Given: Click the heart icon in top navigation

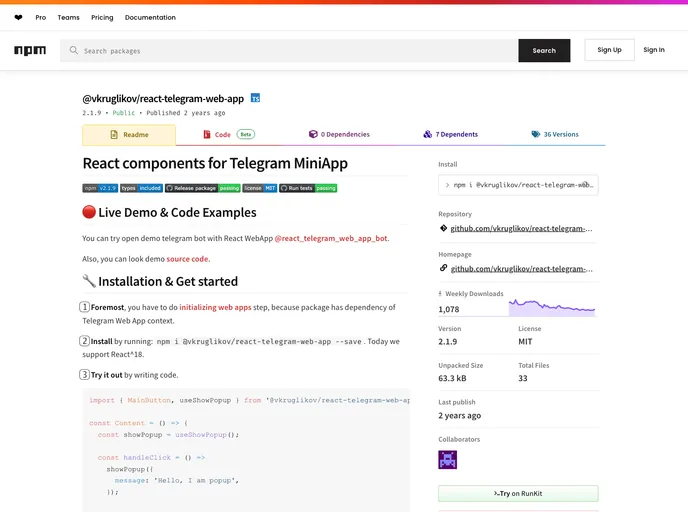Looking at the screenshot, I should point(18,18).
